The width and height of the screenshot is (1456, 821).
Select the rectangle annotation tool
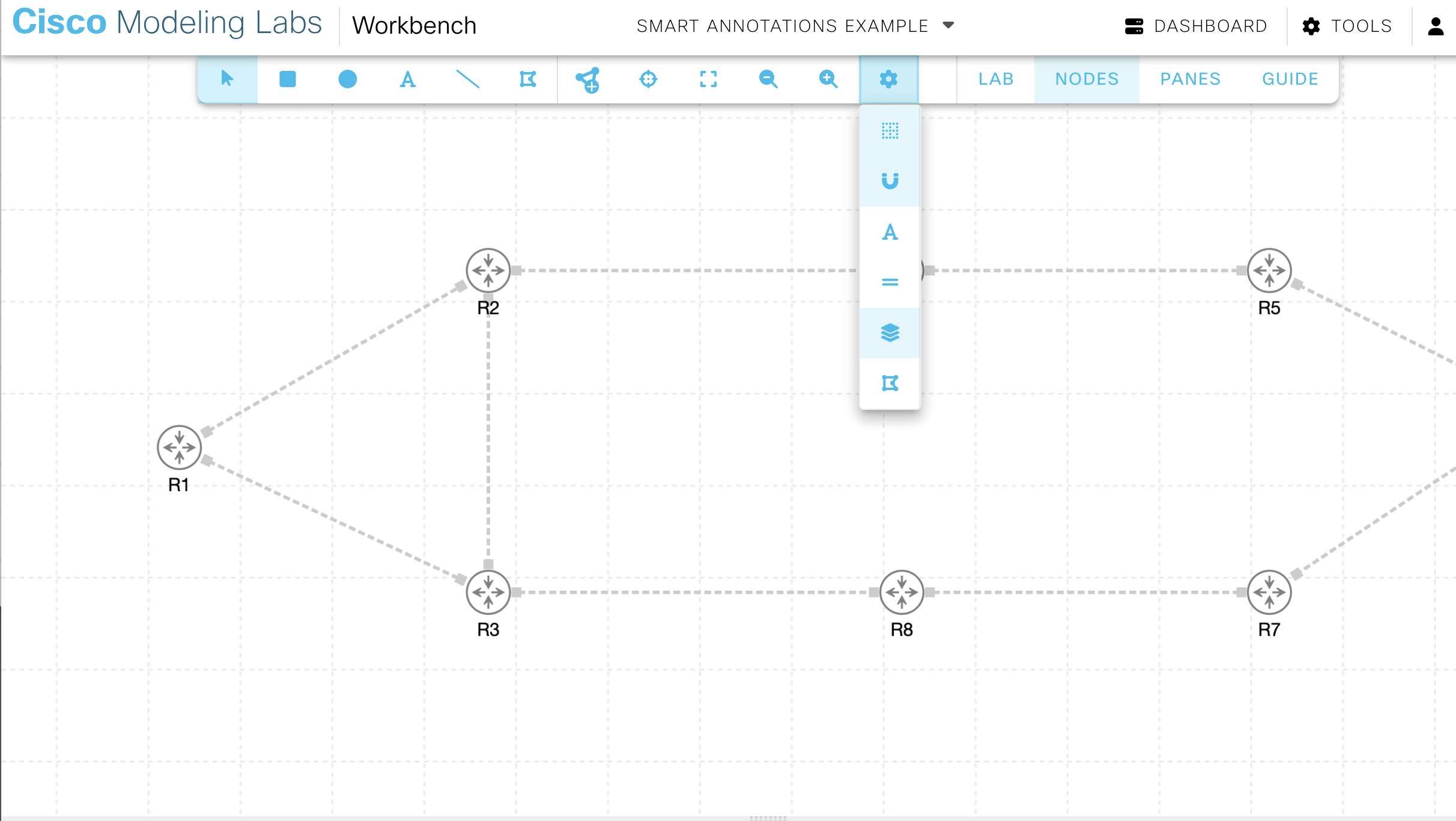click(x=287, y=79)
